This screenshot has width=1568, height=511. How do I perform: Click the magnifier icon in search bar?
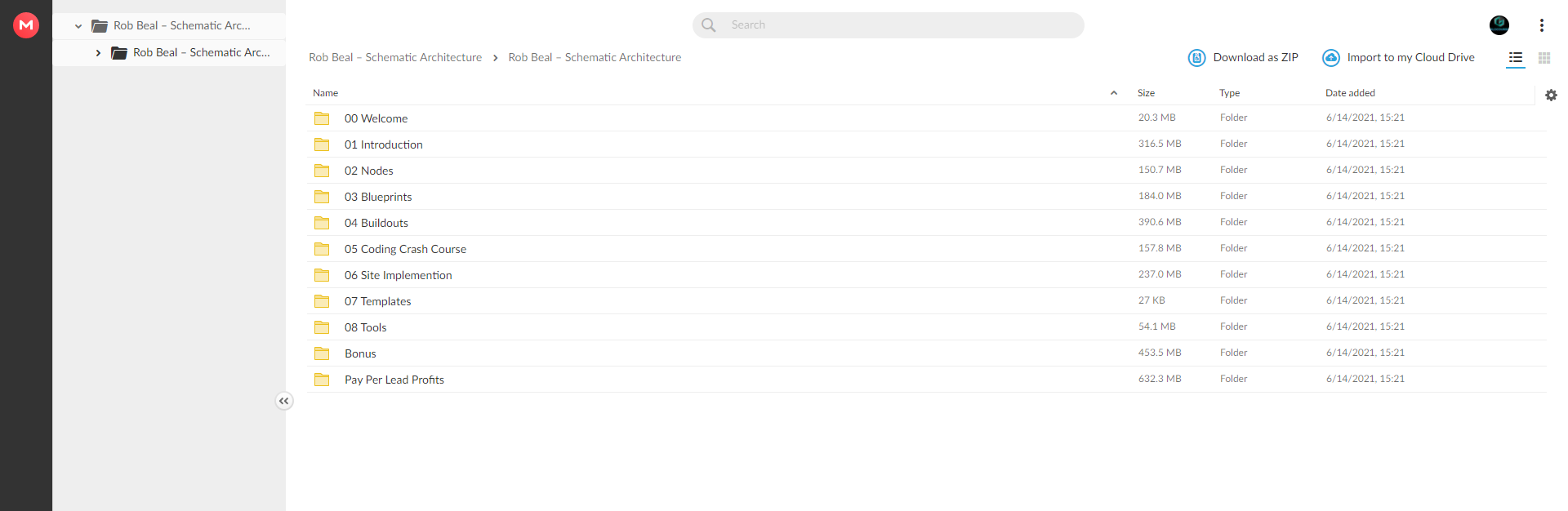tap(709, 25)
